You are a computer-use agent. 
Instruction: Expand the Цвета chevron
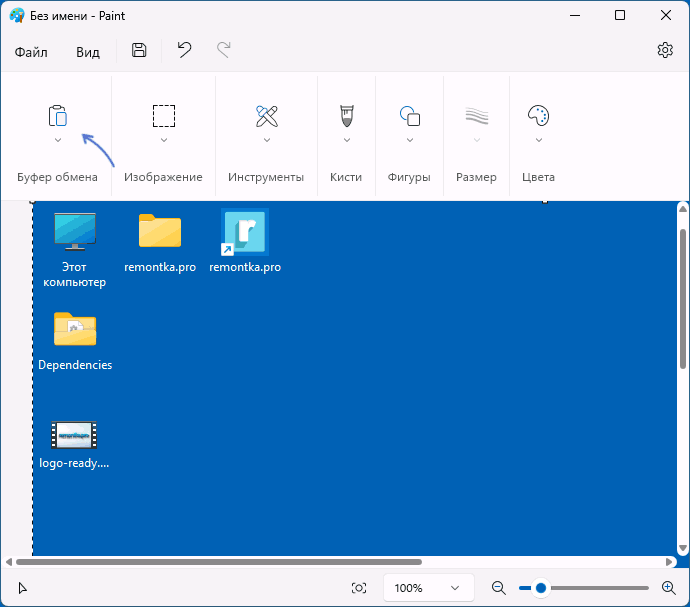coord(539,140)
